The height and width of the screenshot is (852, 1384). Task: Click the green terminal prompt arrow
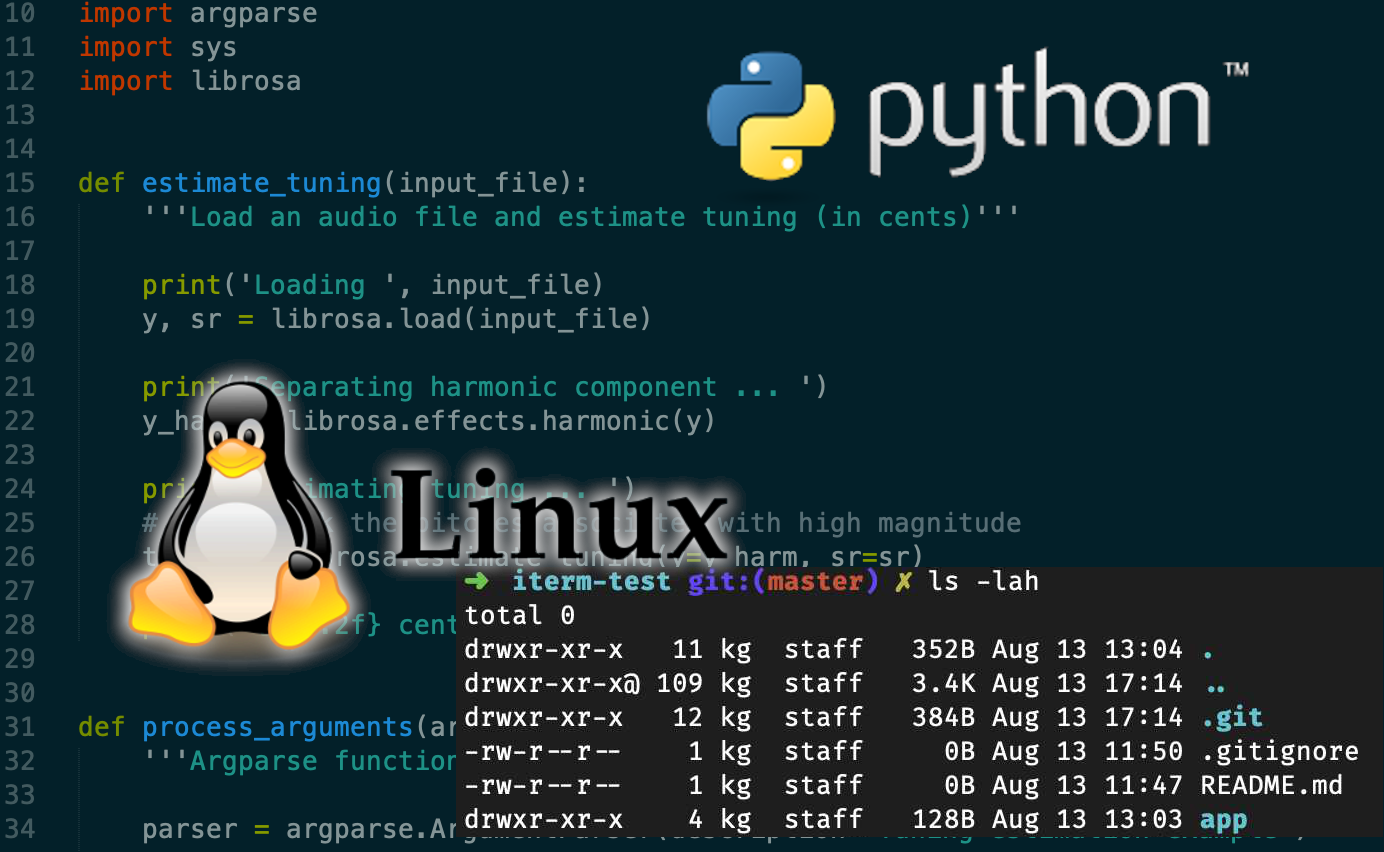pos(477,581)
